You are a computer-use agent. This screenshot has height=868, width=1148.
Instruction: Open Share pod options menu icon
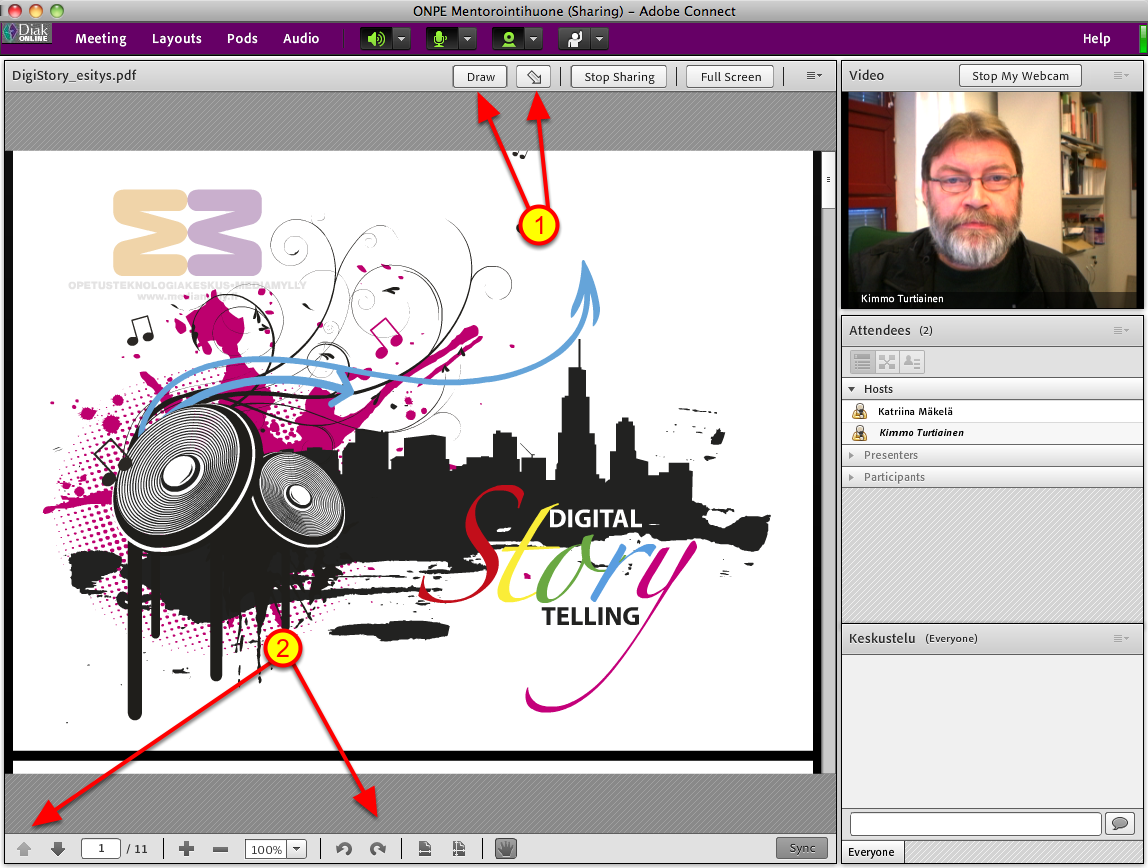pyautogui.click(x=814, y=76)
